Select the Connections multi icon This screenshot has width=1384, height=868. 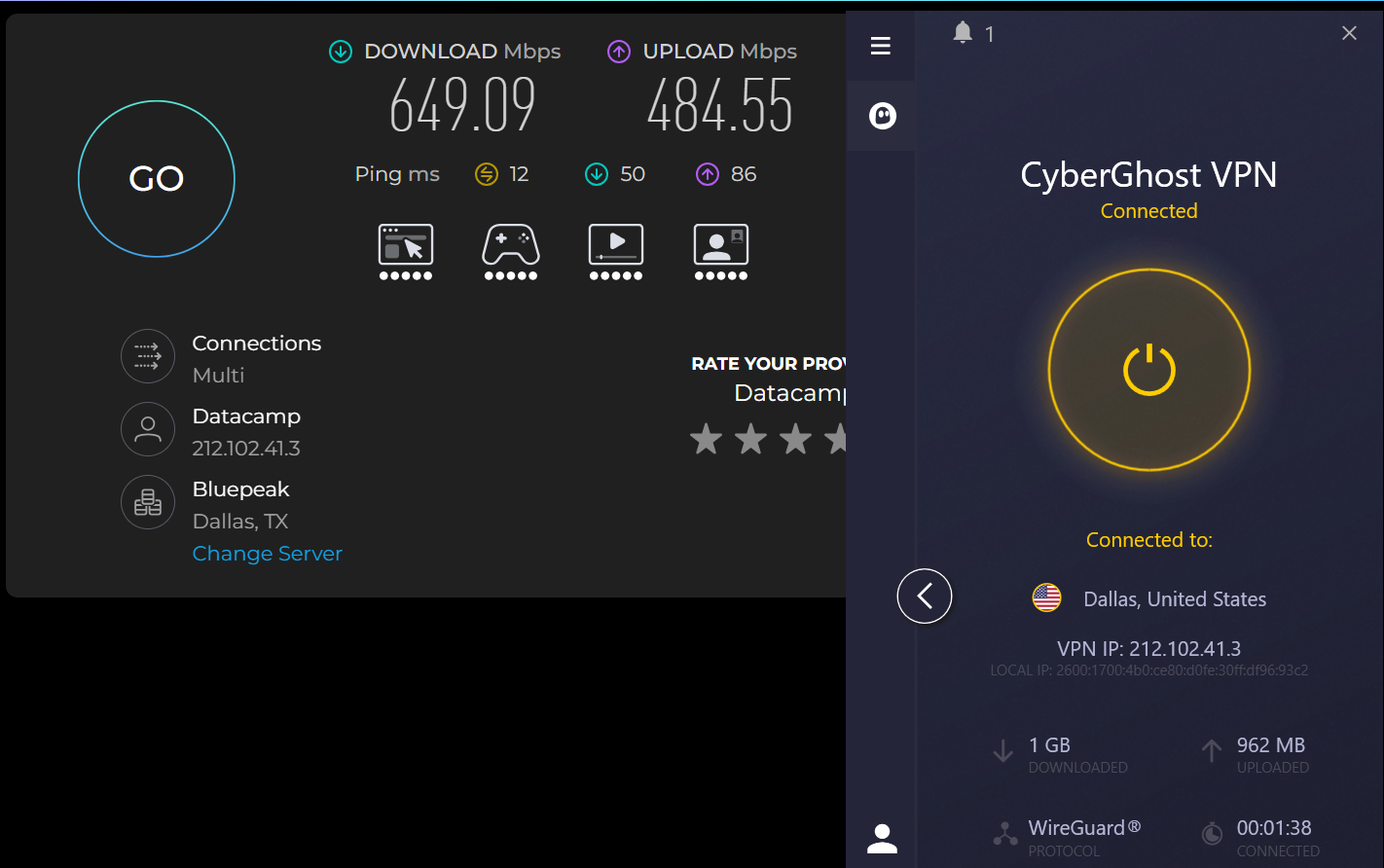point(148,357)
